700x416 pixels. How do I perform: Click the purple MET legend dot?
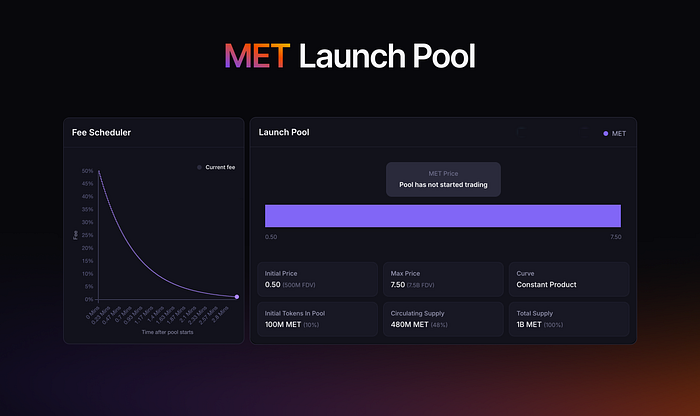(x=606, y=133)
